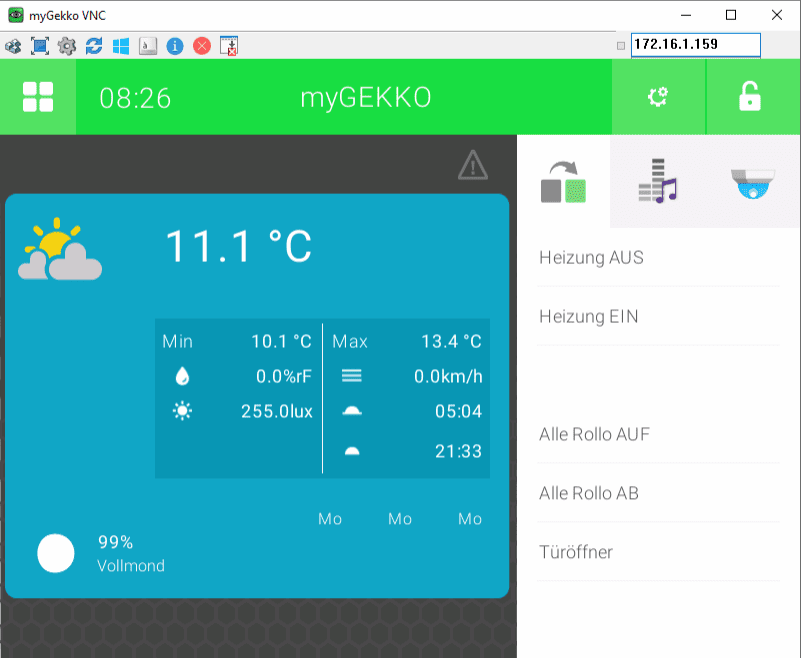Screen dimensions: 801x658
Task: Refresh the VNC screen
Action: pyautogui.click(x=94, y=46)
